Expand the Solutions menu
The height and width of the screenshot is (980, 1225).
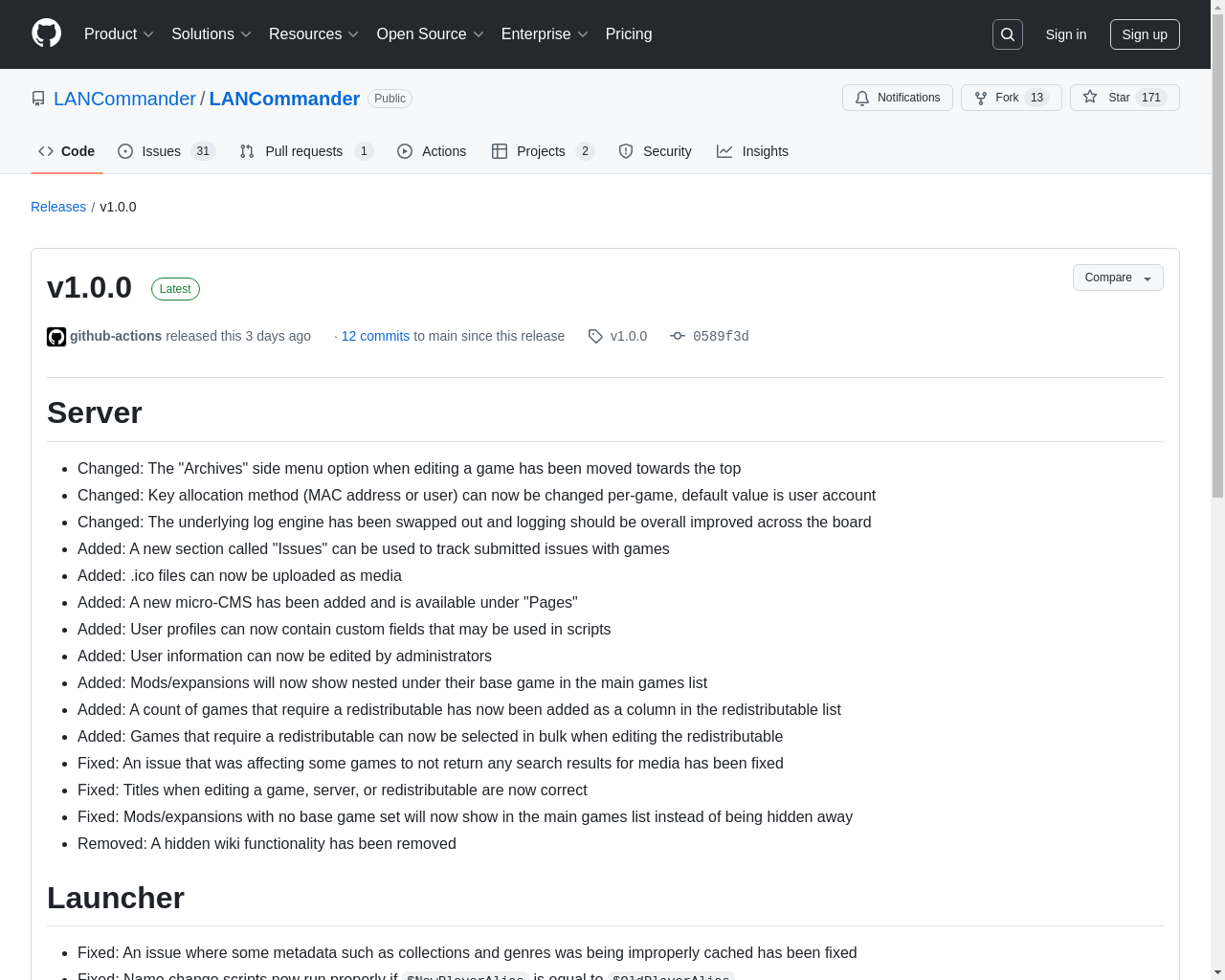[x=212, y=34]
